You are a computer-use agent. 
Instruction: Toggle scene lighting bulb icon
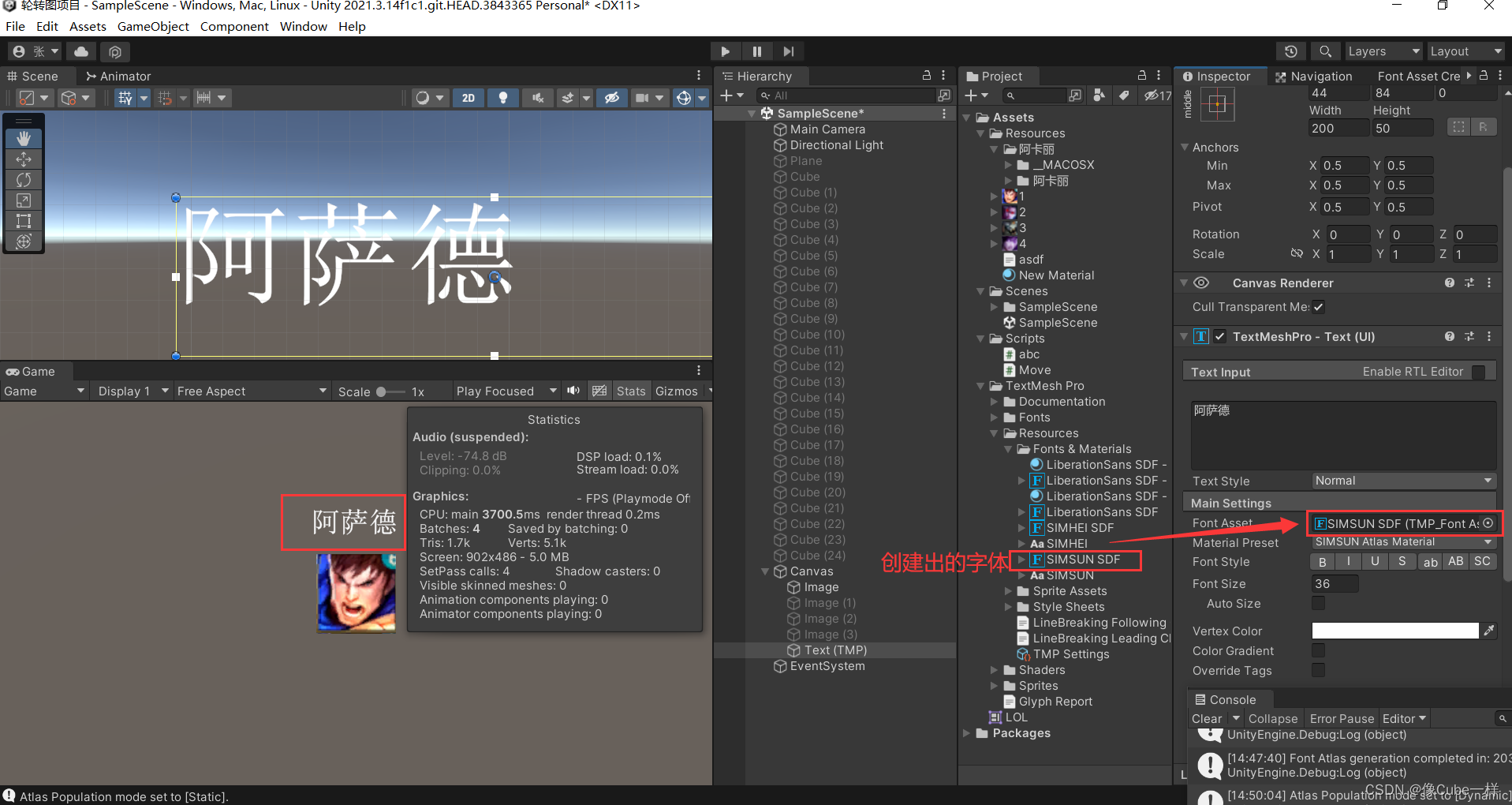502,98
